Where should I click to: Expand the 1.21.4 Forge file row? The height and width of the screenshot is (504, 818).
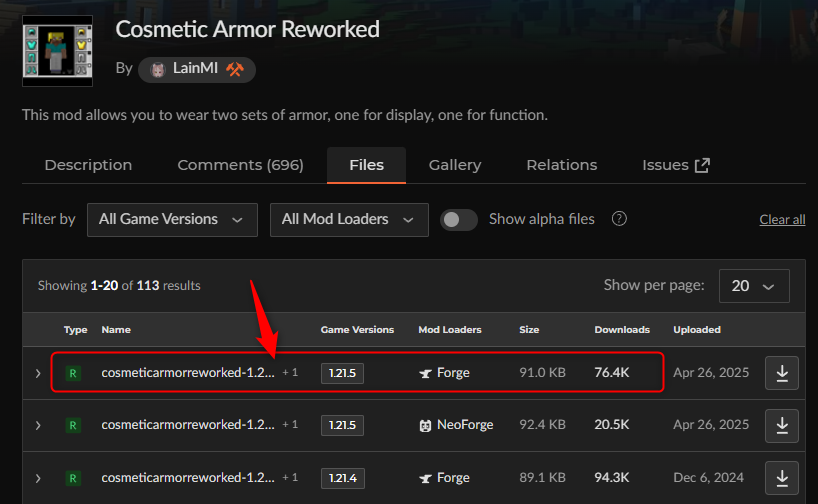(x=38, y=478)
